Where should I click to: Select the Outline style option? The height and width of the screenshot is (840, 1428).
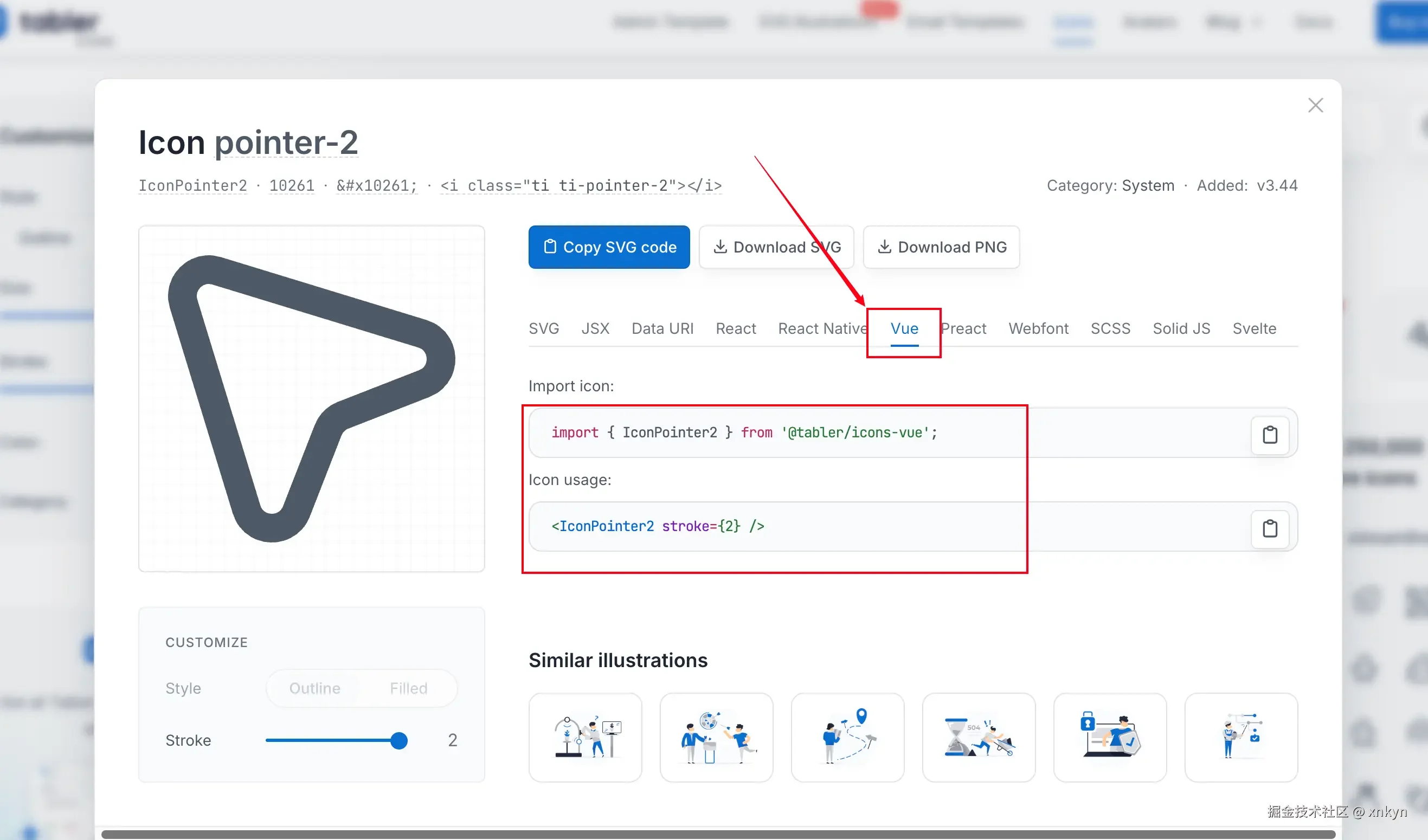point(314,688)
